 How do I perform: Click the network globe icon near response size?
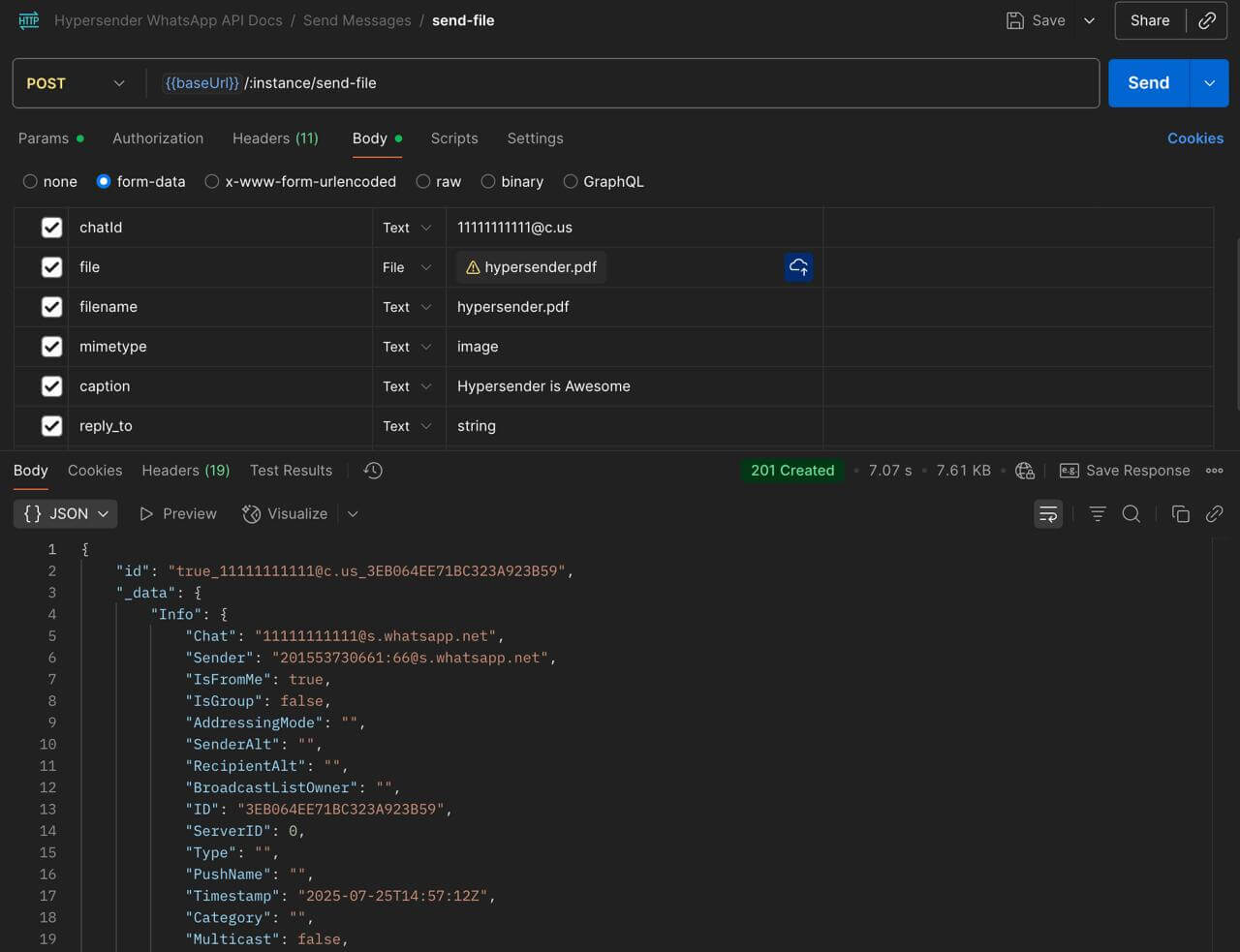tap(1025, 471)
